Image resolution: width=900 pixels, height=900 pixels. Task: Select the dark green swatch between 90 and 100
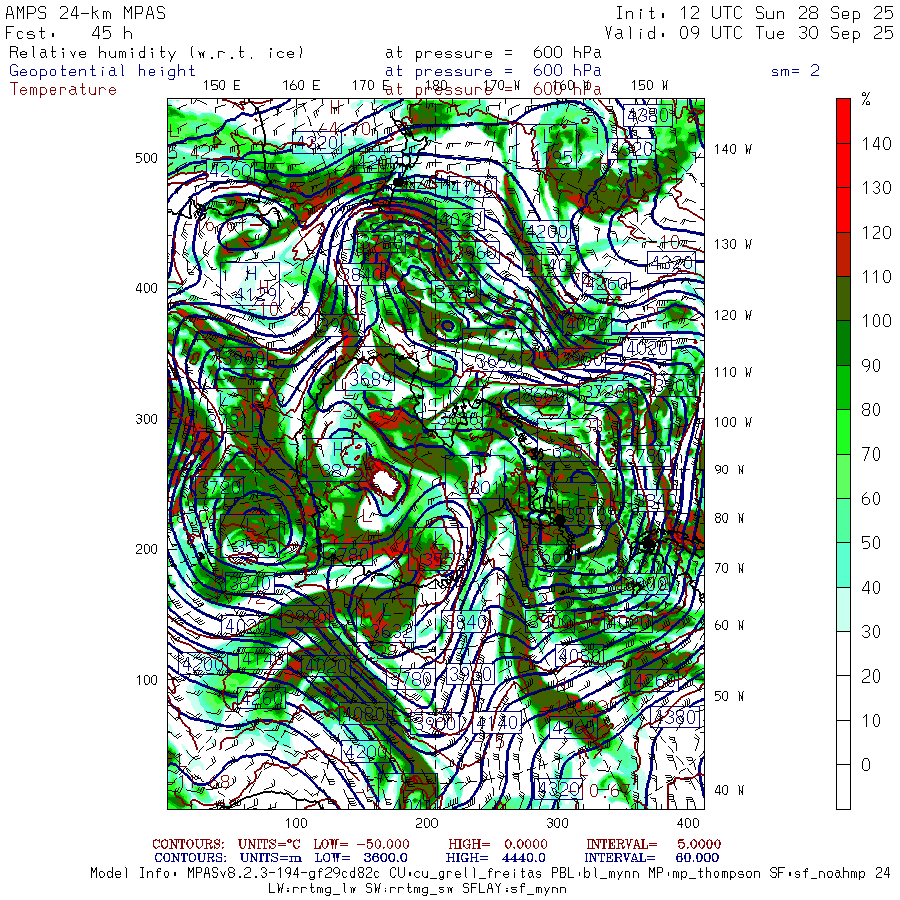click(843, 343)
